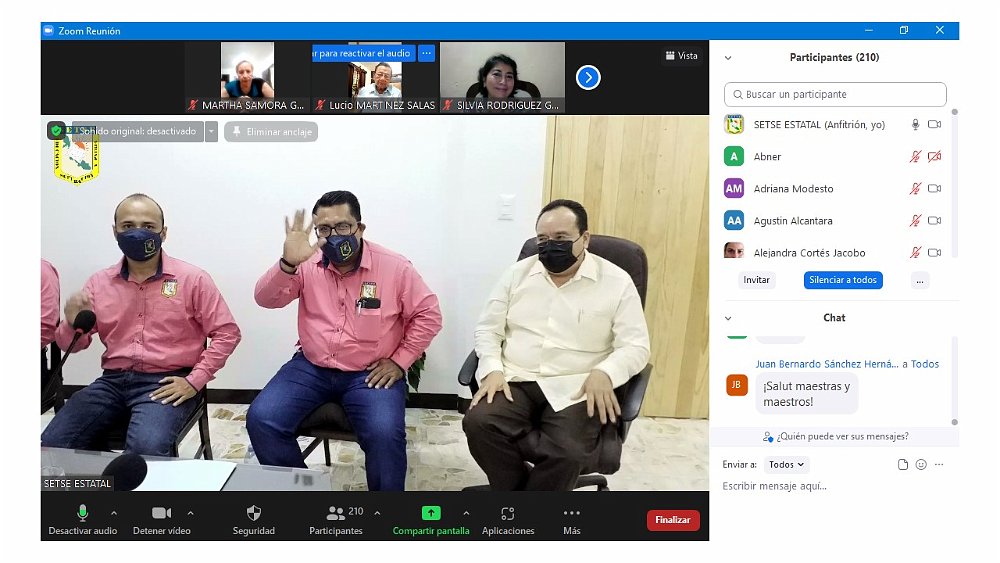Open the Seguridad shield icon
Image resolution: width=1000 pixels, height=563 pixels.
click(253, 513)
